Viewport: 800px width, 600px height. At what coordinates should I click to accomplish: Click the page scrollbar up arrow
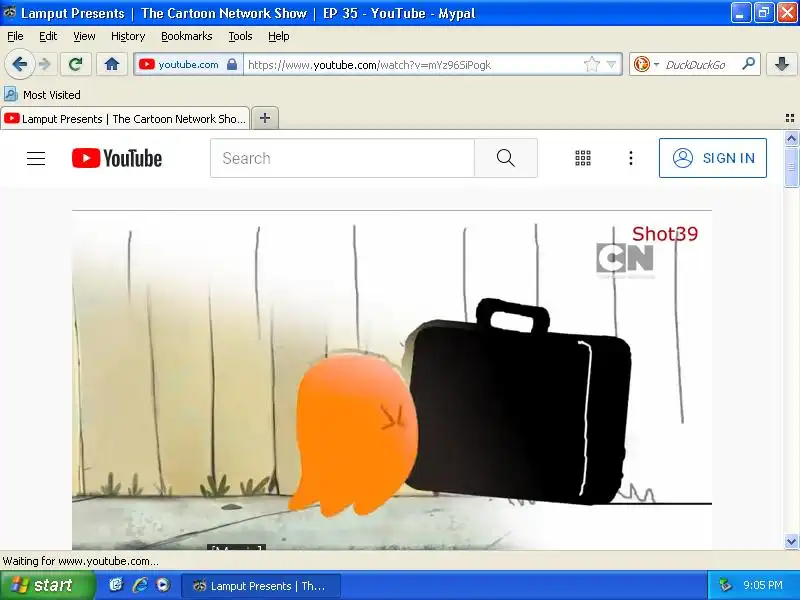791,138
